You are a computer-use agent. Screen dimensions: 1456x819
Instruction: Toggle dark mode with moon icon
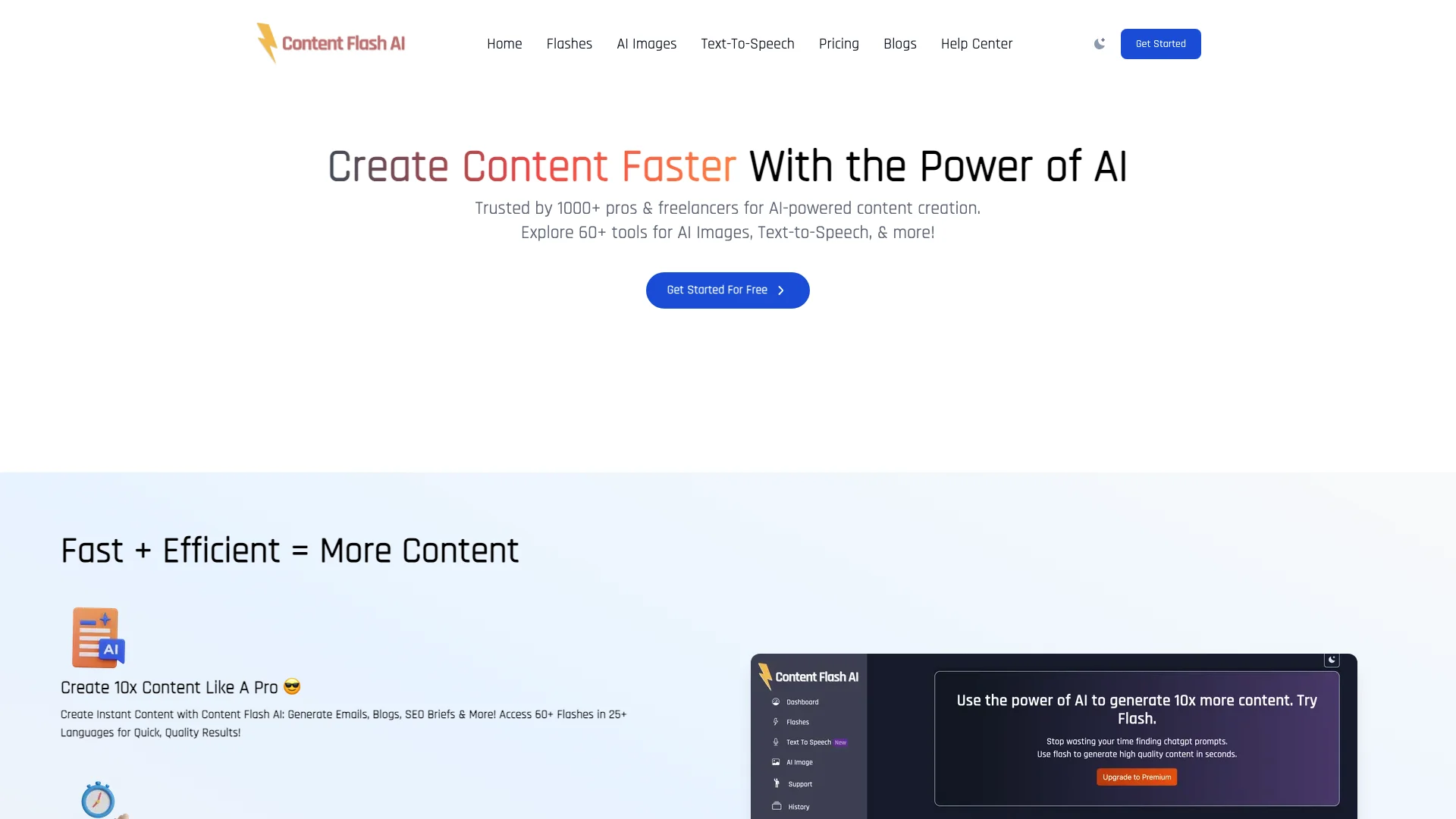click(1099, 43)
